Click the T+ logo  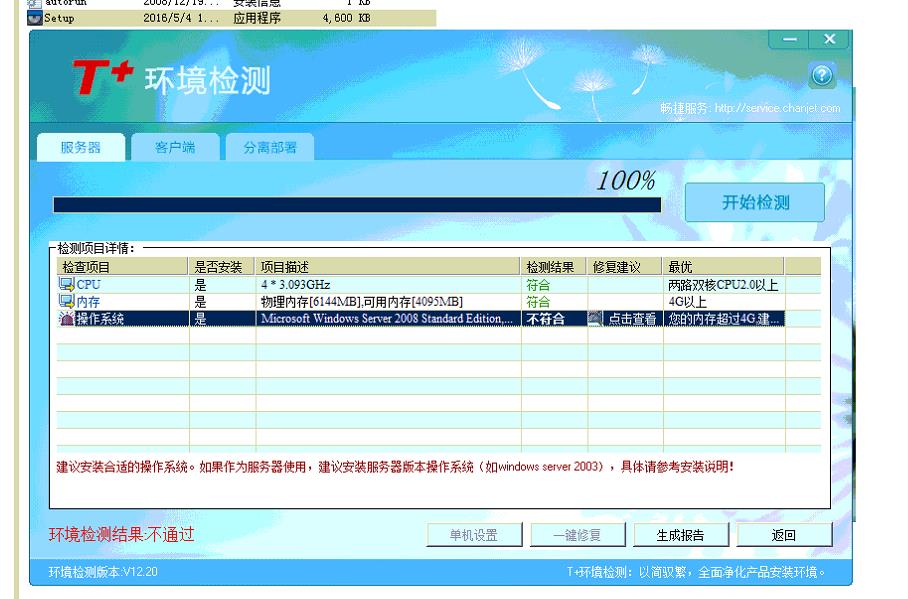(103, 78)
